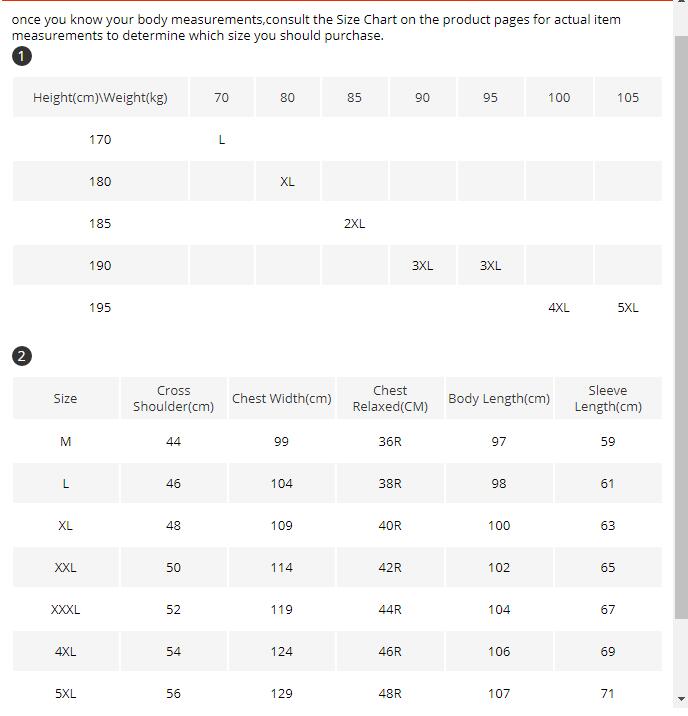Click the 100 weight column header
The height and width of the screenshot is (716, 688).
point(559,97)
